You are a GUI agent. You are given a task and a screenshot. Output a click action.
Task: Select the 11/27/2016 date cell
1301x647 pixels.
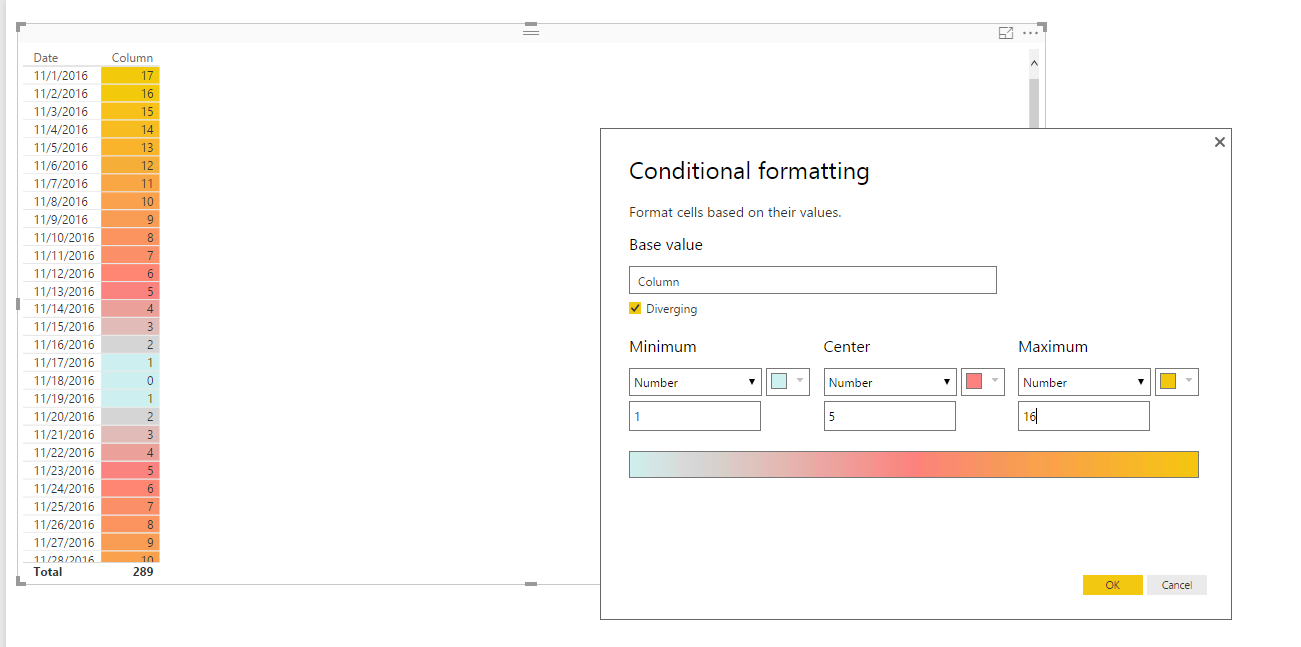[x=64, y=542]
